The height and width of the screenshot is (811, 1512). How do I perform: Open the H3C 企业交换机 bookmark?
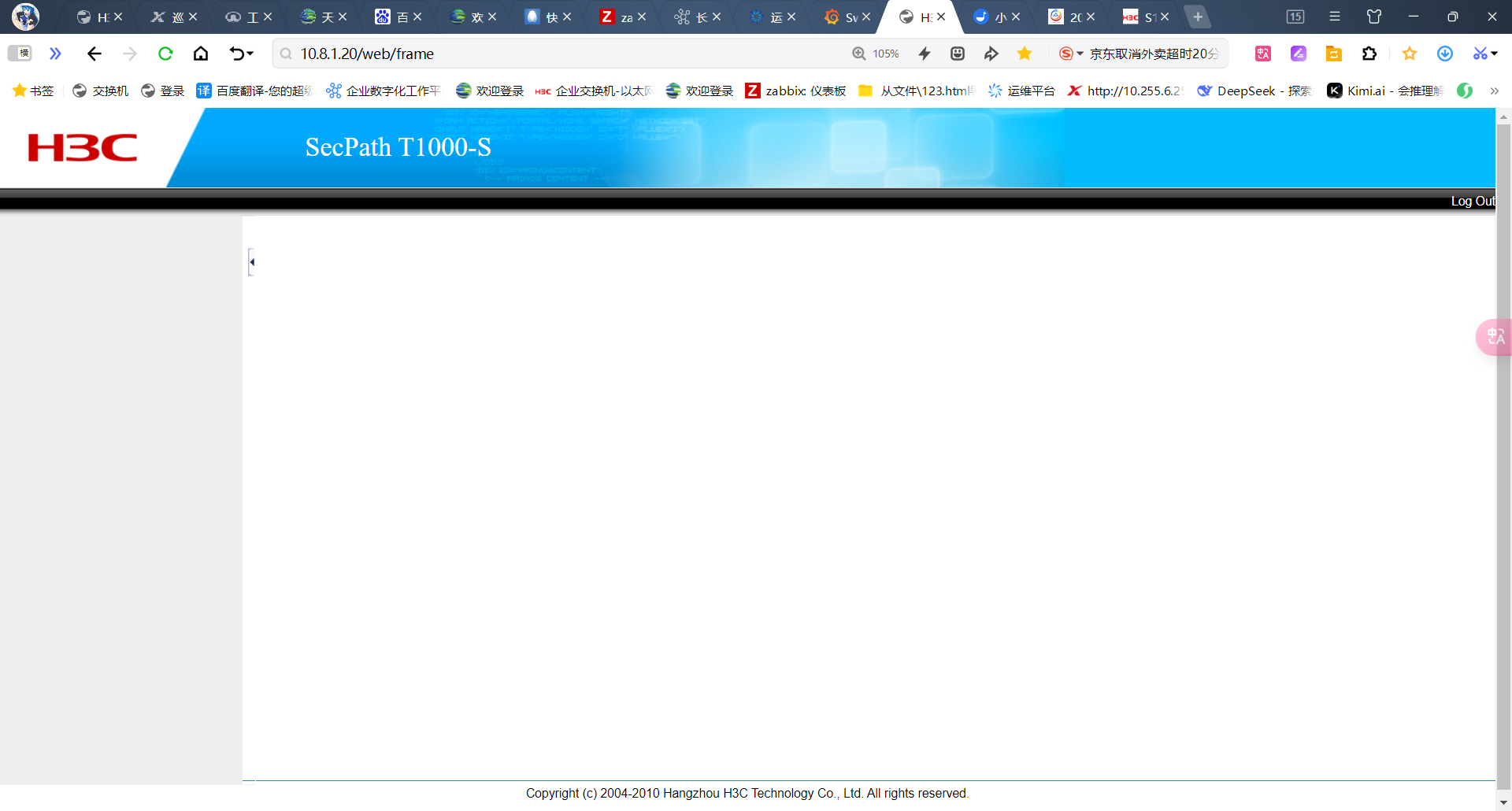[594, 91]
